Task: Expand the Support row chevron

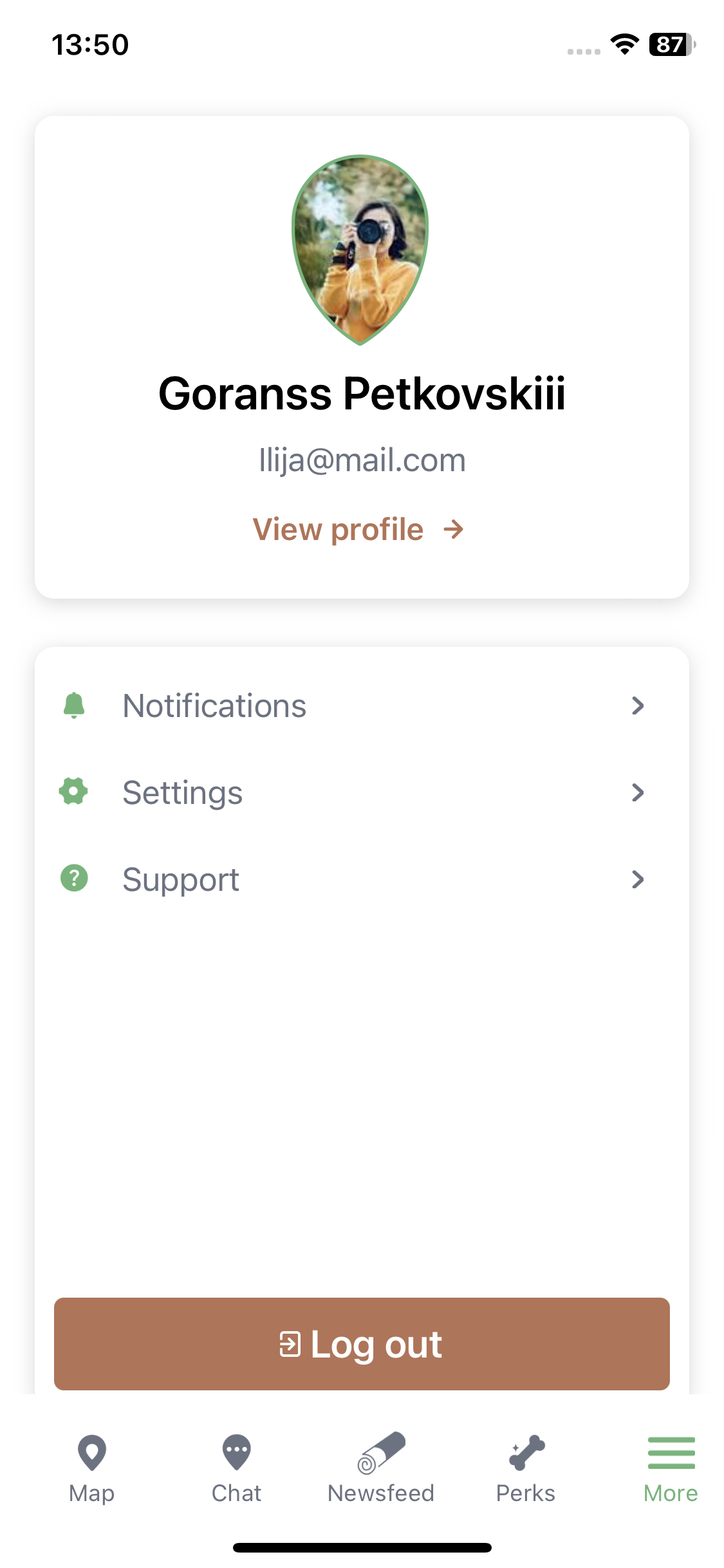Action: [637, 879]
